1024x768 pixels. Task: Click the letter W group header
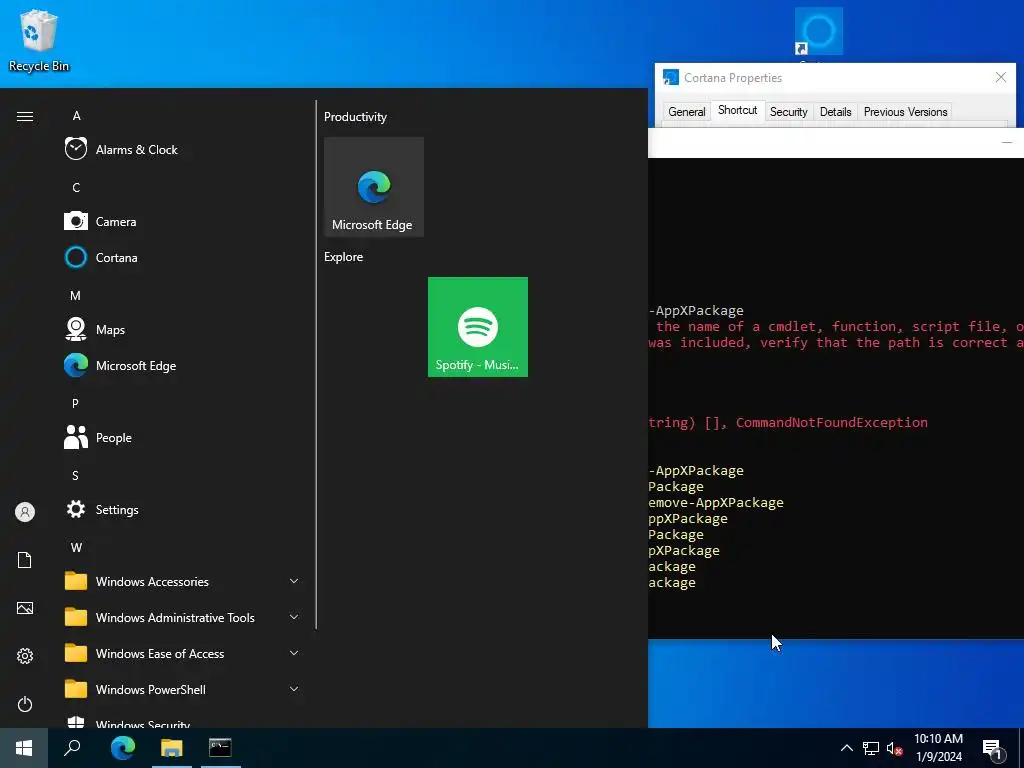click(x=76, y=547)
